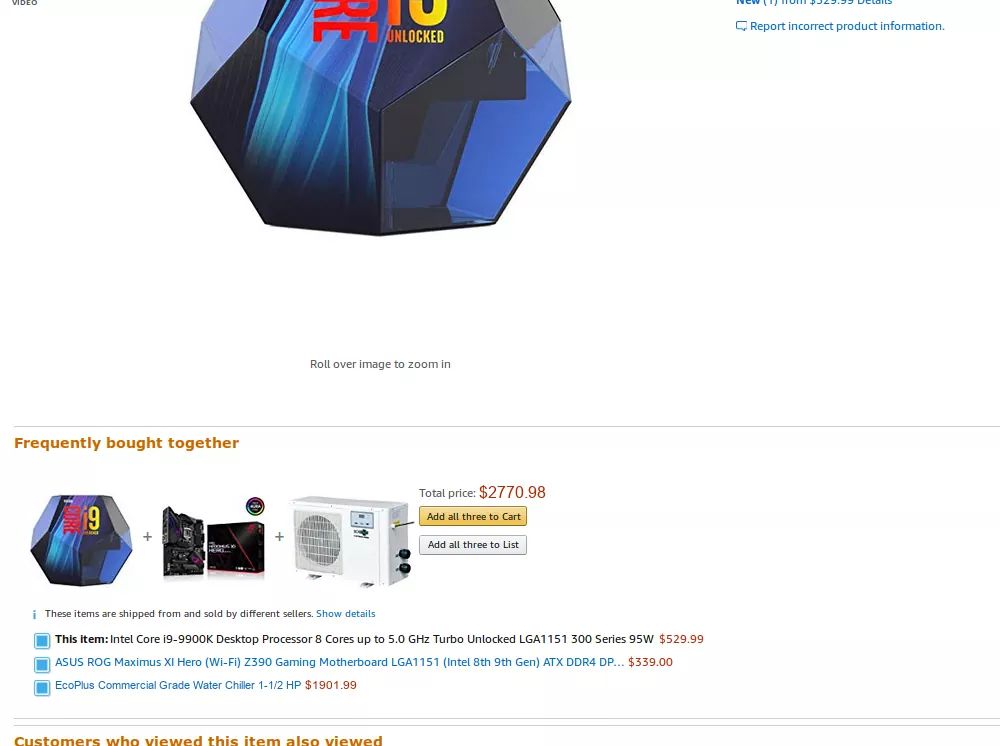Click Report incorrect product information link
This screenshot has width=1000, height=746.
click(x=847, y=26)
